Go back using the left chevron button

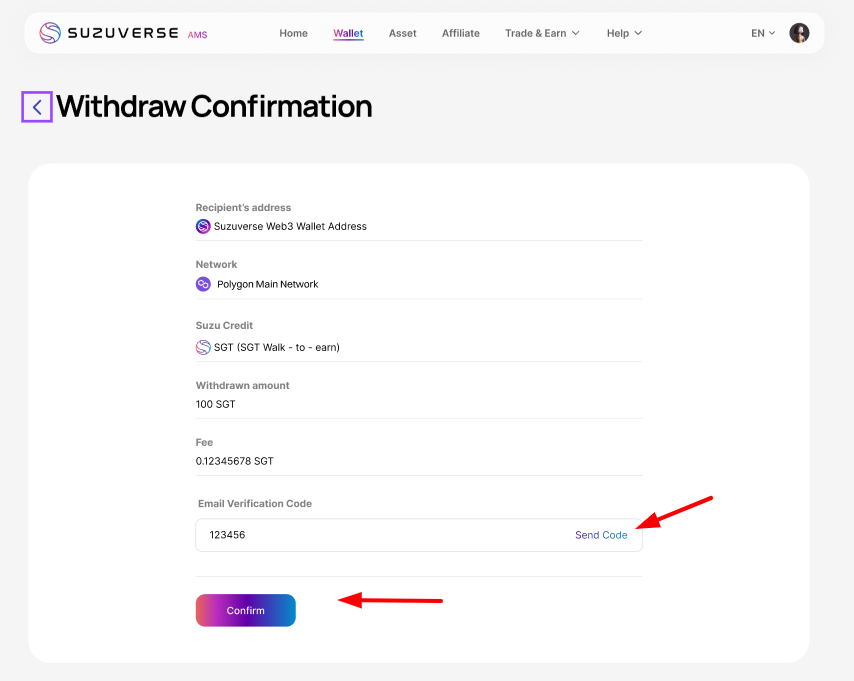click(37, 107)
